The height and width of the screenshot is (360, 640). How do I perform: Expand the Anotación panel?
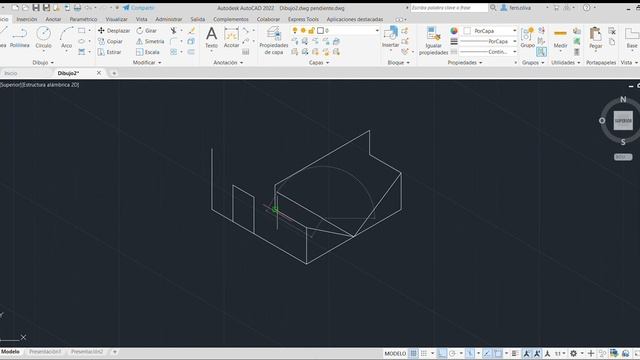click(x=228, y=62)
